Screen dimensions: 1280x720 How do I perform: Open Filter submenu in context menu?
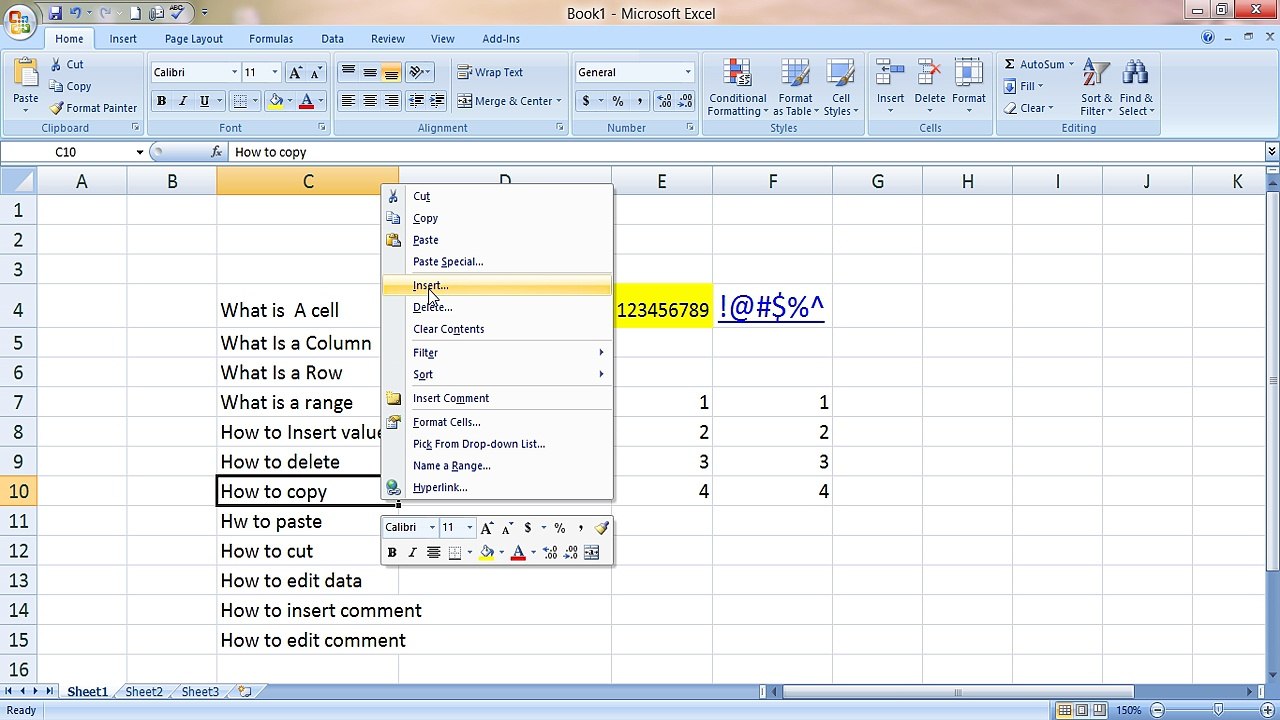pos(497,353)
